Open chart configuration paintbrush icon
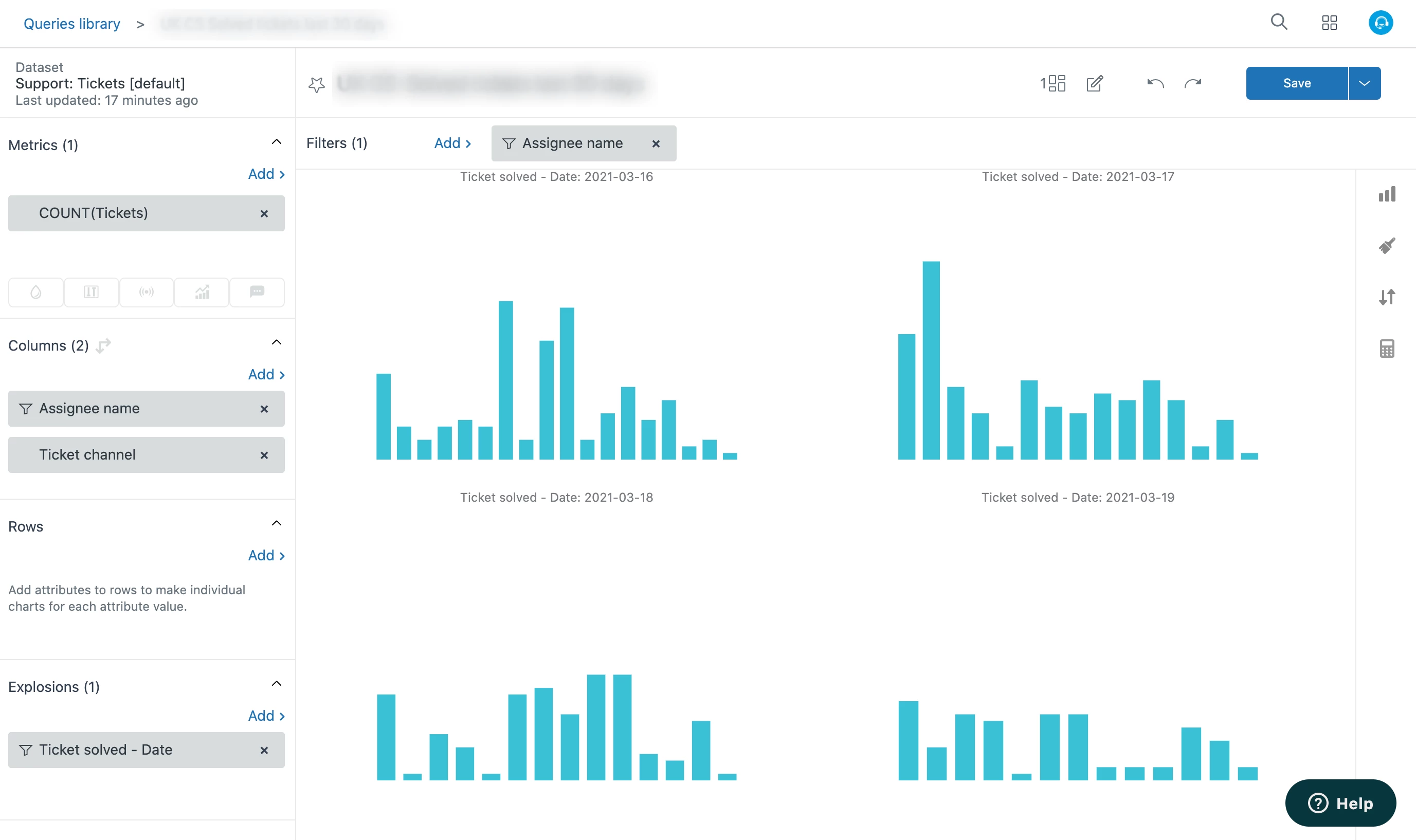The height and width of the screenshot is (840, 1416). point(1387,246)
